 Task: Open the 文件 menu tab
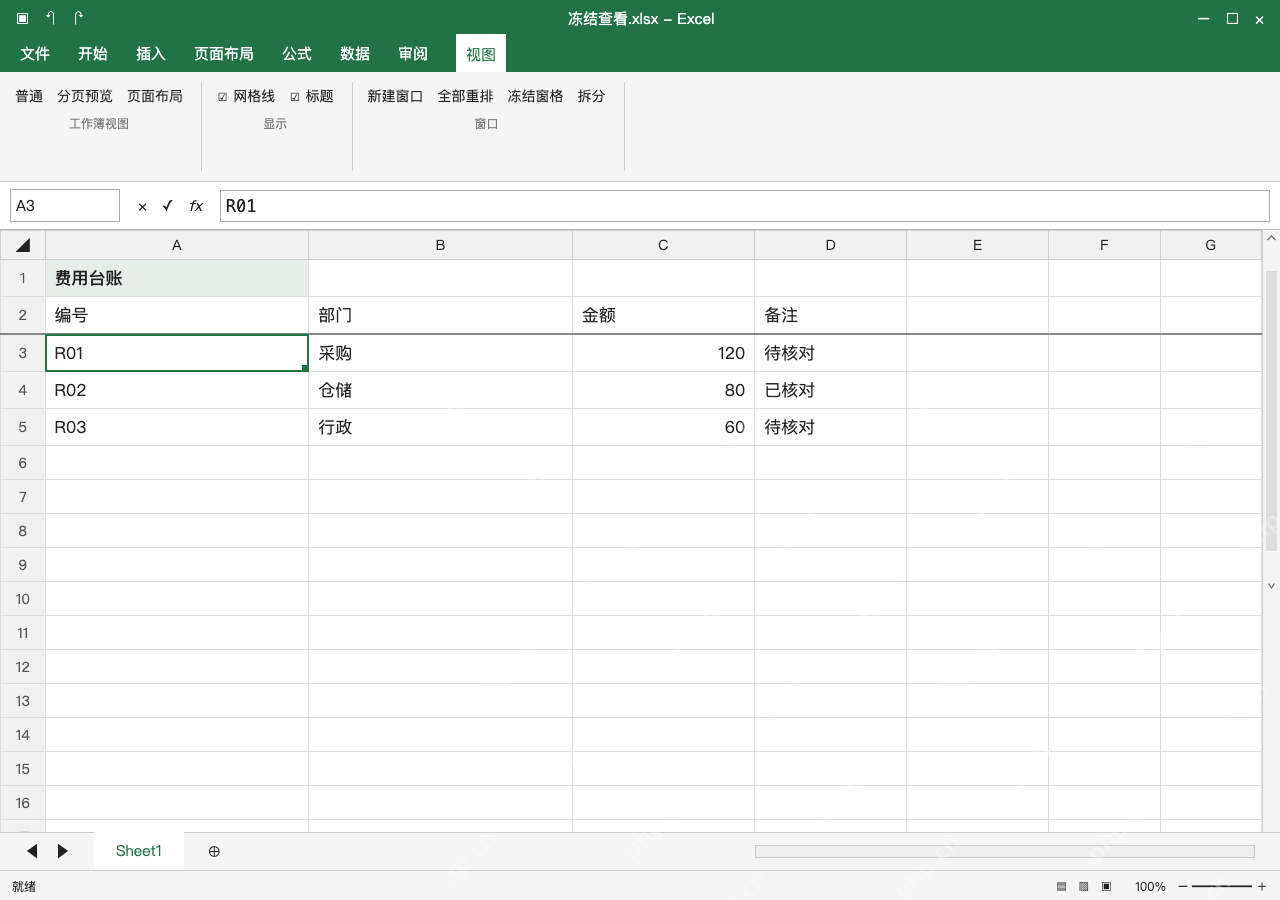(35, 54)
